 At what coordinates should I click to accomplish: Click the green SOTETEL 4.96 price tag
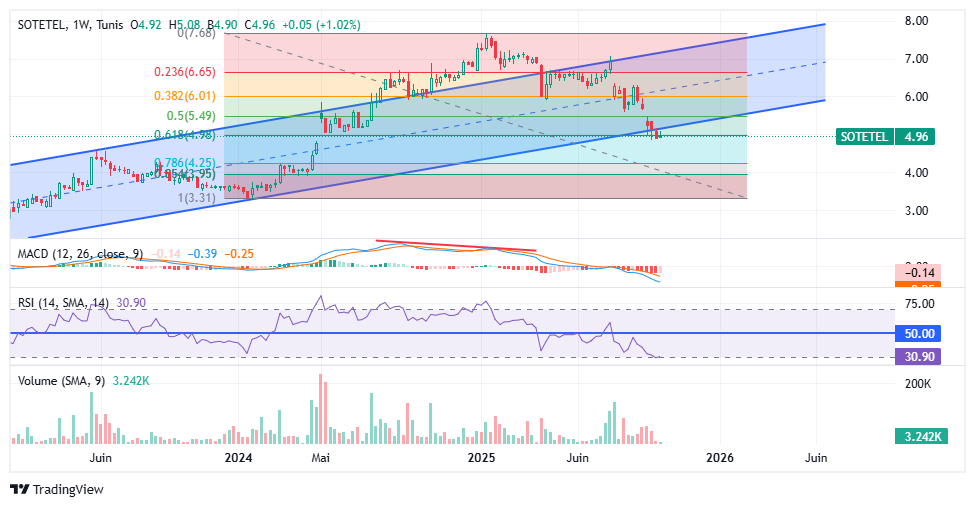click(x=885, y=136)
